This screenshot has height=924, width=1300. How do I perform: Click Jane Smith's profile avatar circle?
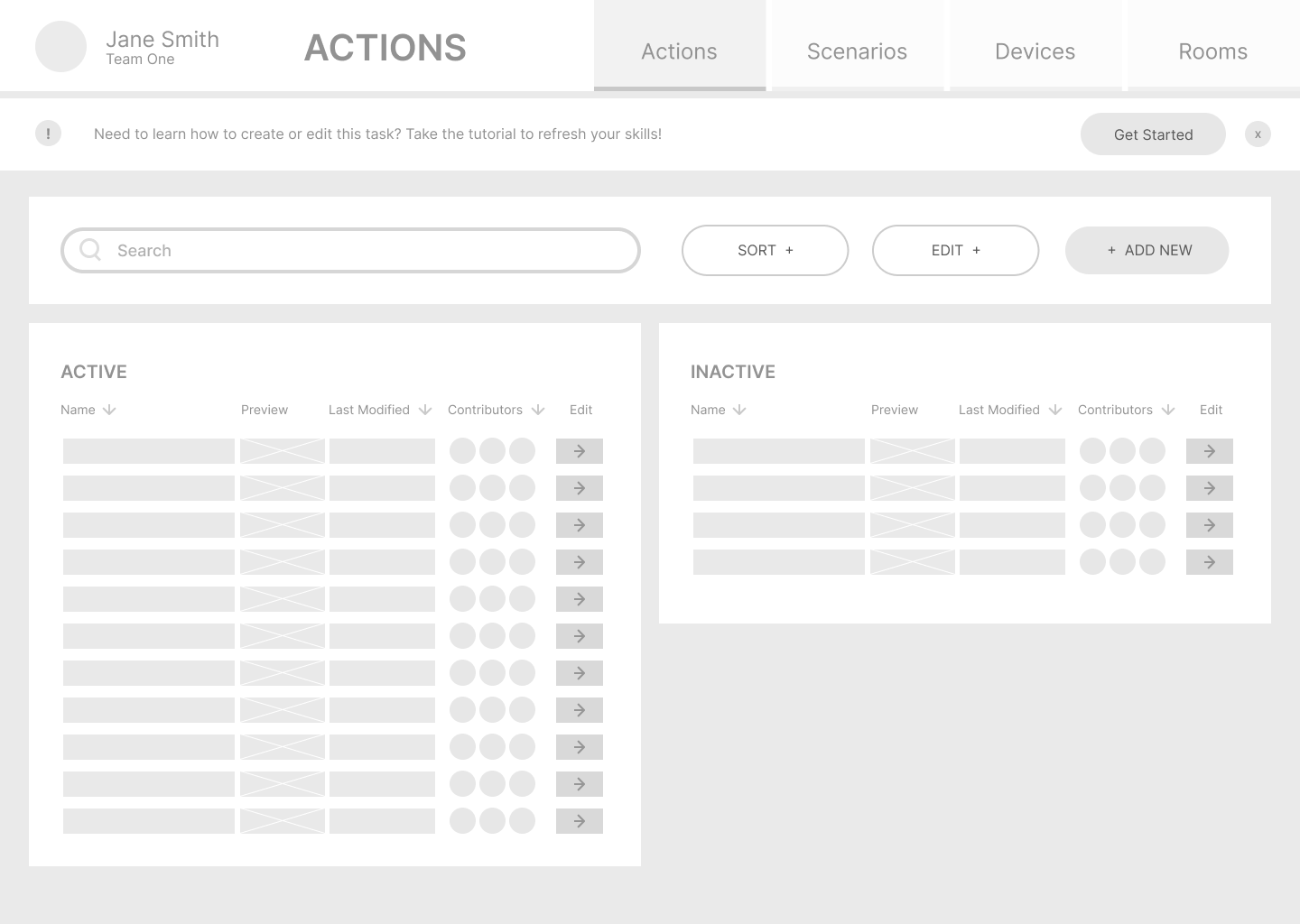tap(60, 47)
